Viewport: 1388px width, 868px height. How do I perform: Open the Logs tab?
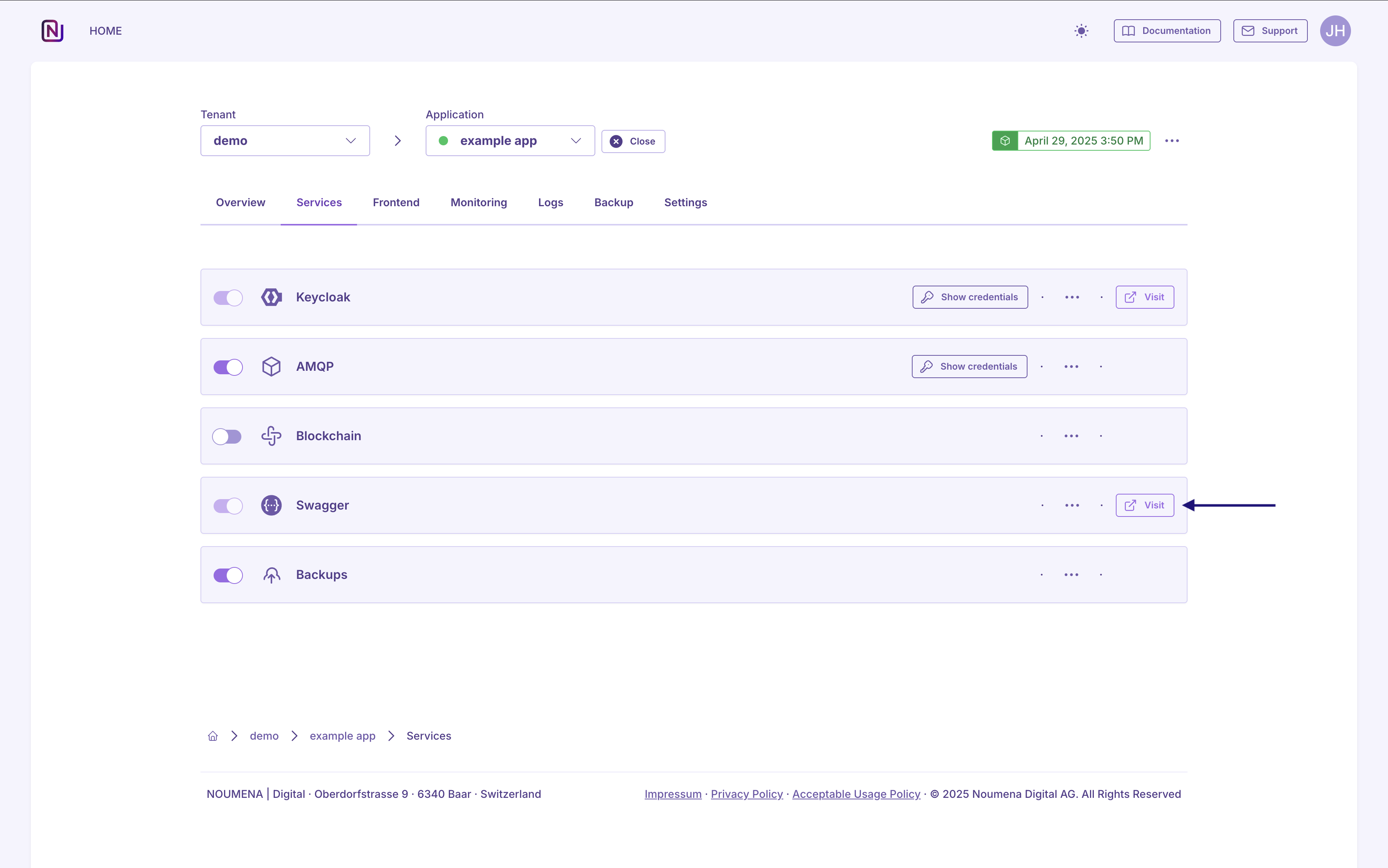(550, 203)
